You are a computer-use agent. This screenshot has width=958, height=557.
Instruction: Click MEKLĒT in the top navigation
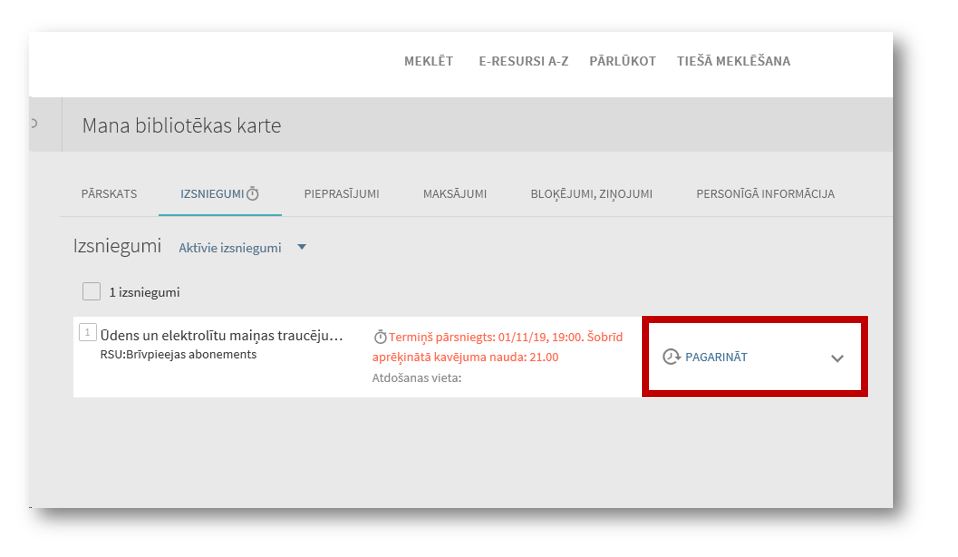pyautogui.click(x=428, y=61)
